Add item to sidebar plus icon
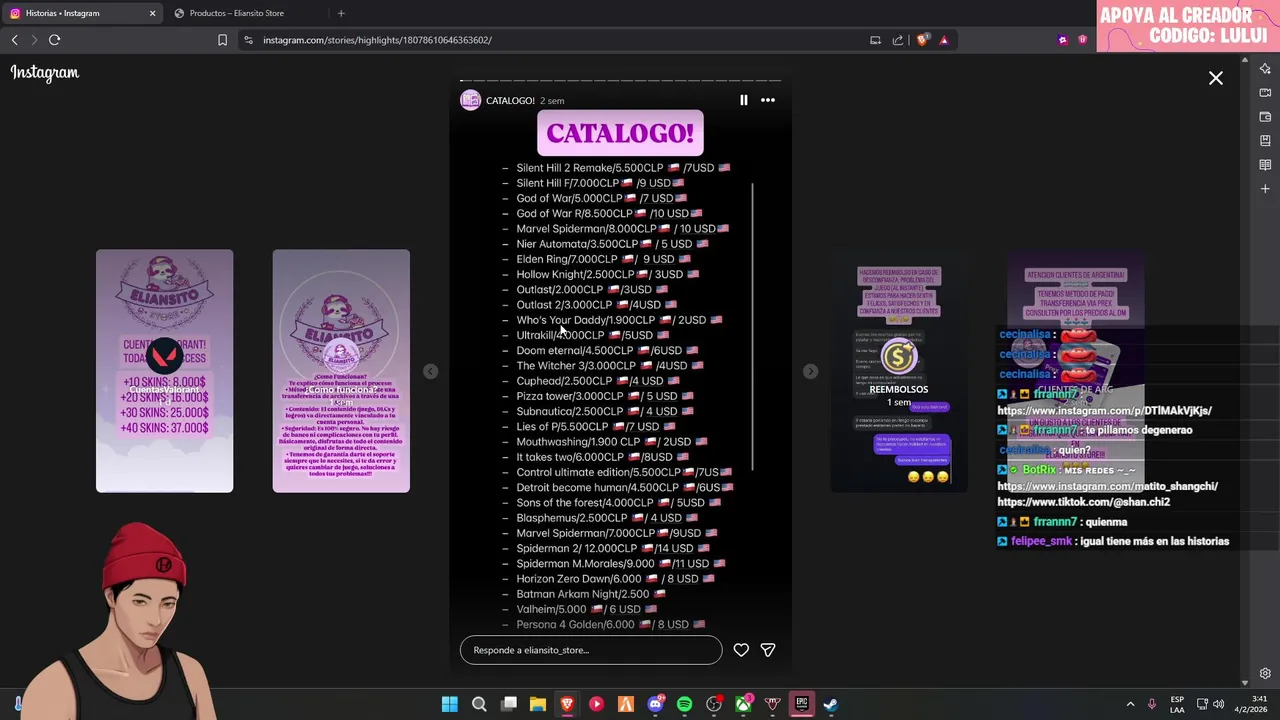This screenshot has width=1280, height=720. coord(1265,189)
